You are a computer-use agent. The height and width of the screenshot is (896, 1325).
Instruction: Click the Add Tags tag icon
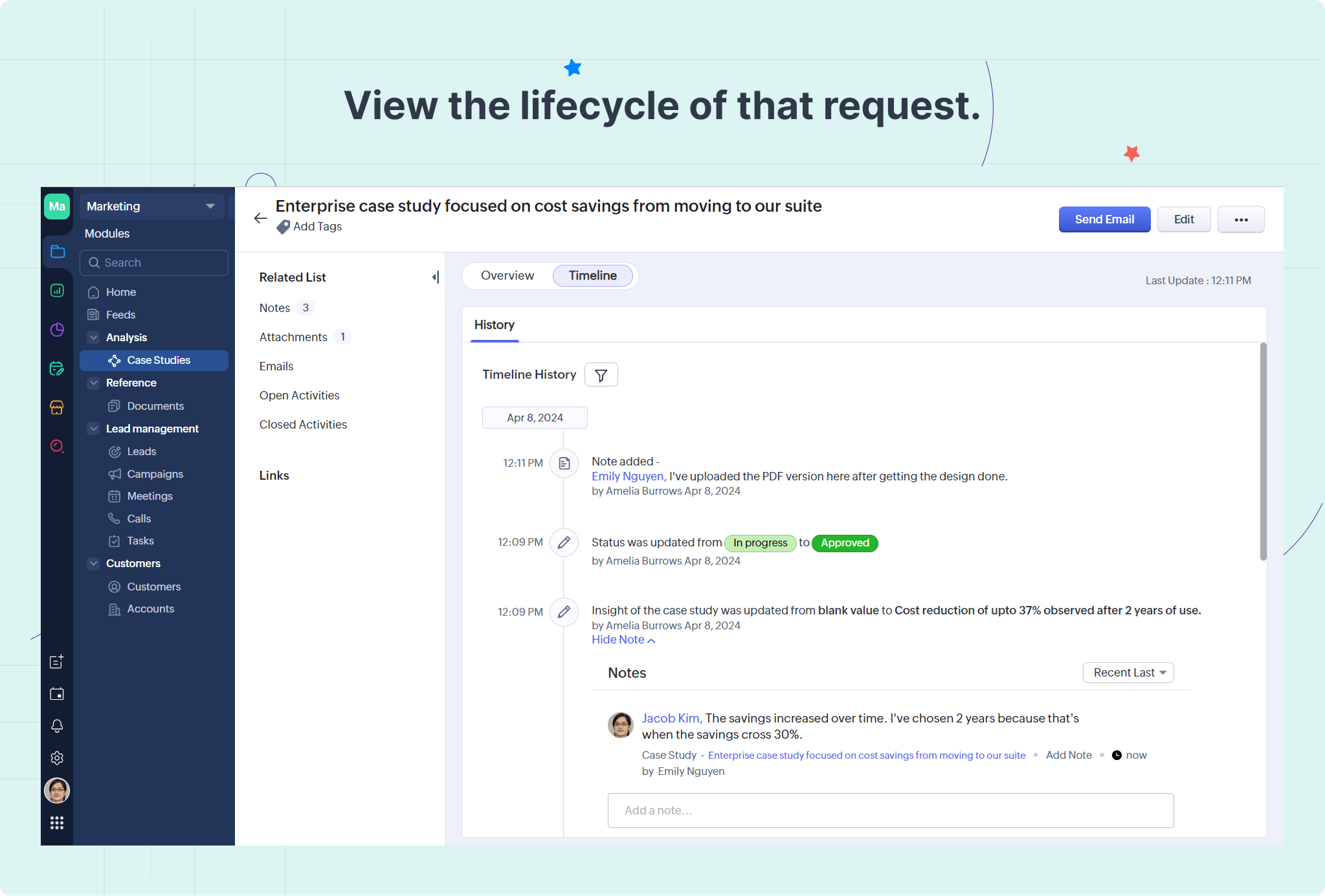[x=283, y=227]
